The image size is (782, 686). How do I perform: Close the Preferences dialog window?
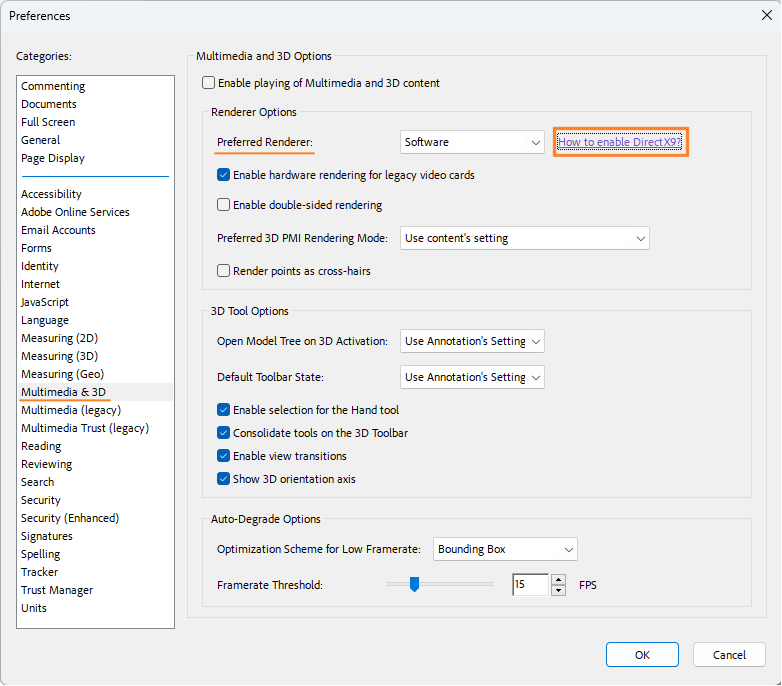765,15
